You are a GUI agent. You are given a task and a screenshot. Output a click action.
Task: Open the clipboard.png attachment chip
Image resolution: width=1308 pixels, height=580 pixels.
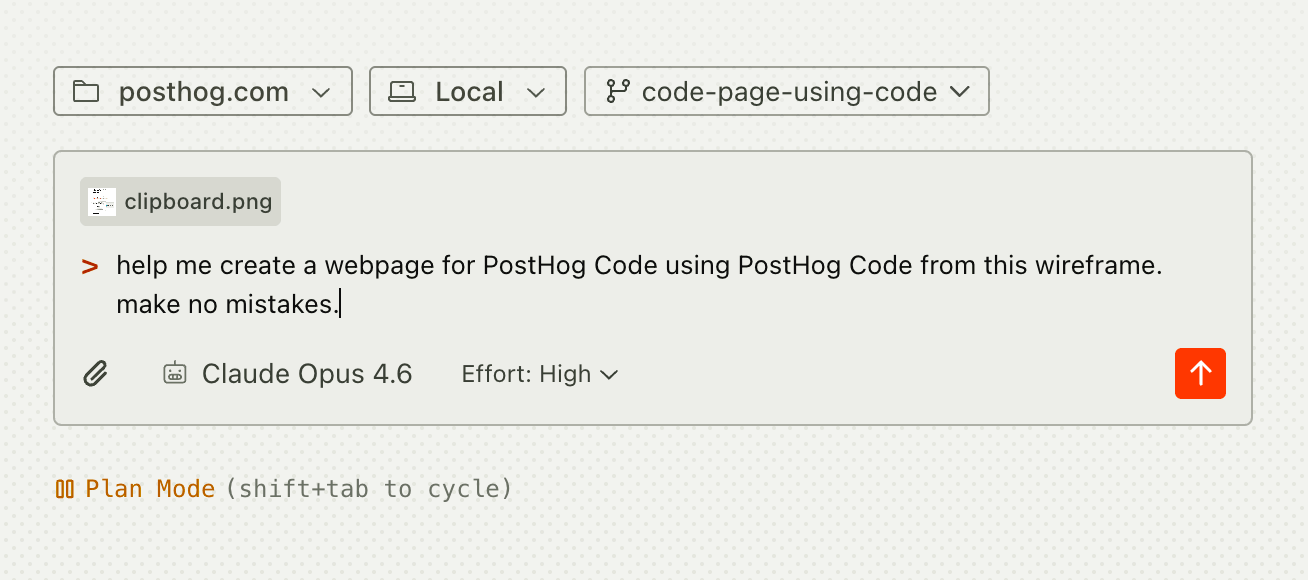point(181,202)
